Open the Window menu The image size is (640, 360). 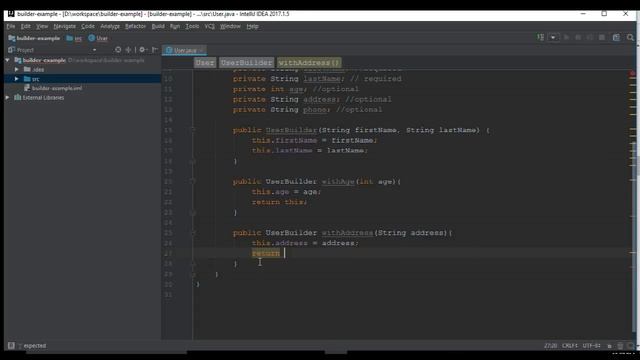[230, 26]
